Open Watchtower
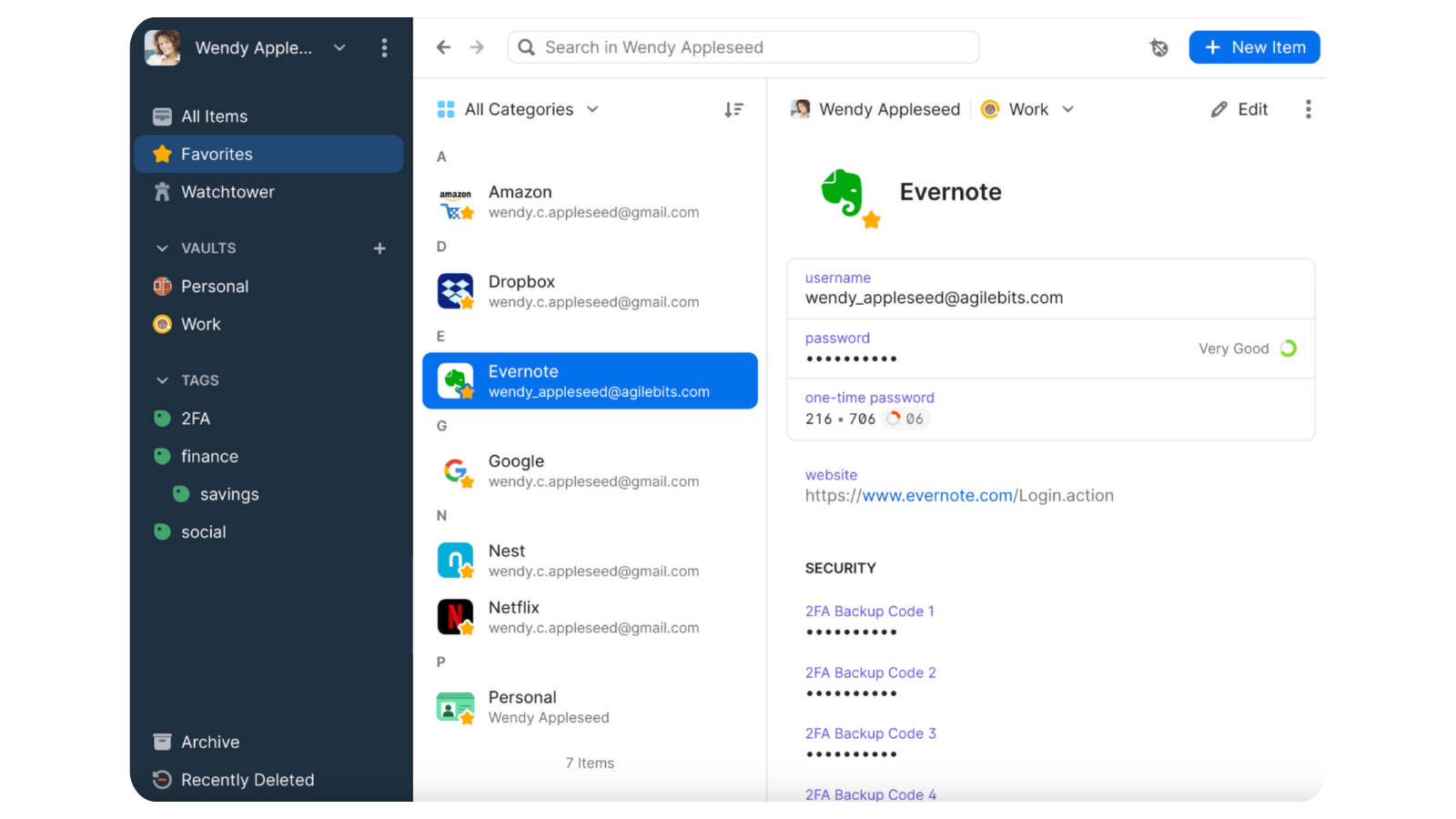 pyautogui.click(x=268, y=192)
